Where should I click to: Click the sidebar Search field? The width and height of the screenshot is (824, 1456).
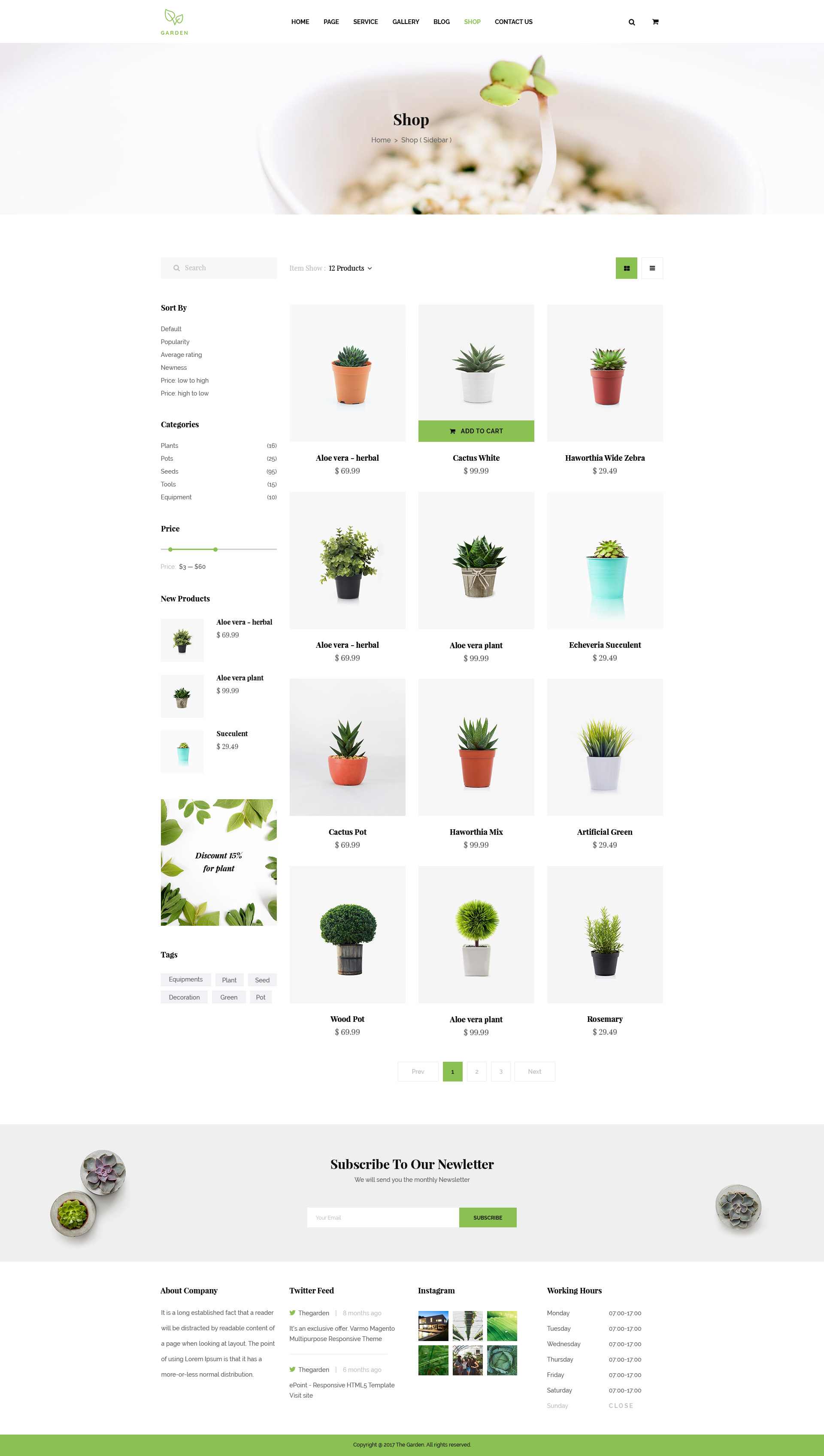coord(218,268)
